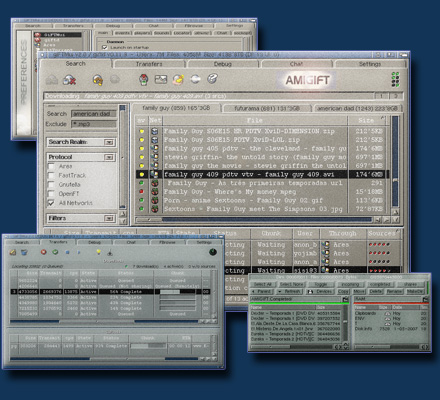The width and height of the screenshot is (440, 400).
Task: Click the search globe icon with binoculars
Action: (98, 80)
